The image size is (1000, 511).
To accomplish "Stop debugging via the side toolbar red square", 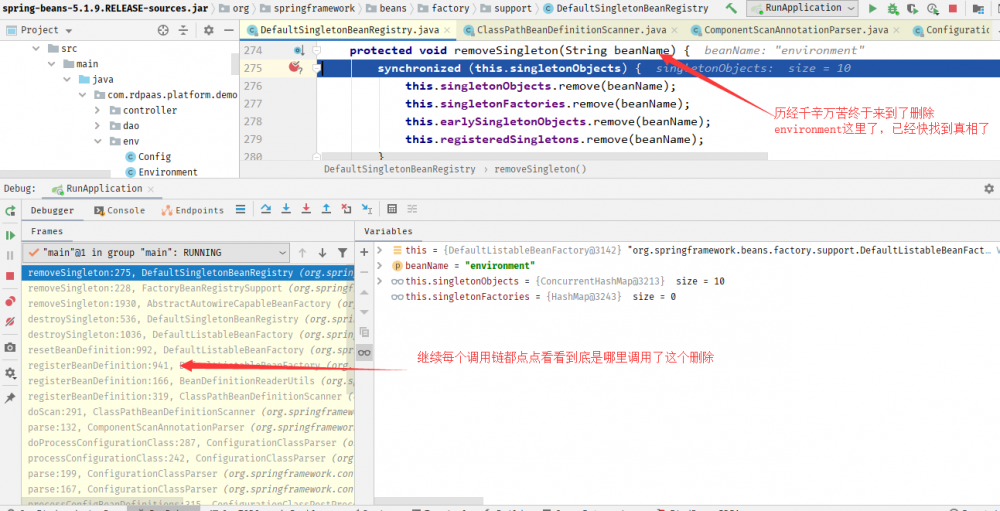I will 10,276.
